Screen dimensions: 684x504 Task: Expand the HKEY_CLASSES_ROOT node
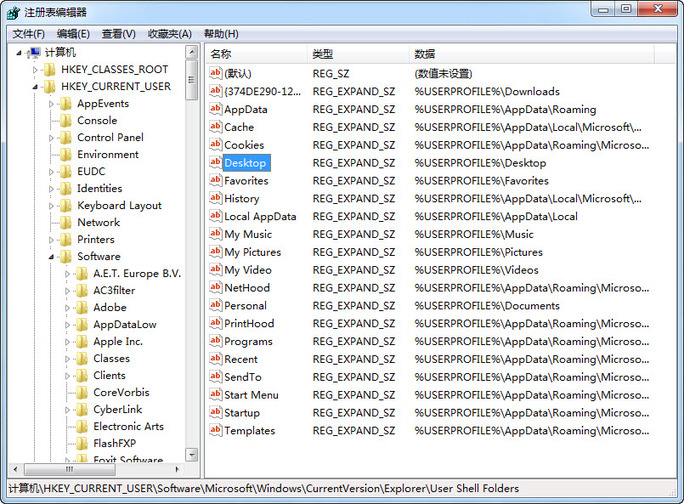pyautogui.click(x=35, y=69)
